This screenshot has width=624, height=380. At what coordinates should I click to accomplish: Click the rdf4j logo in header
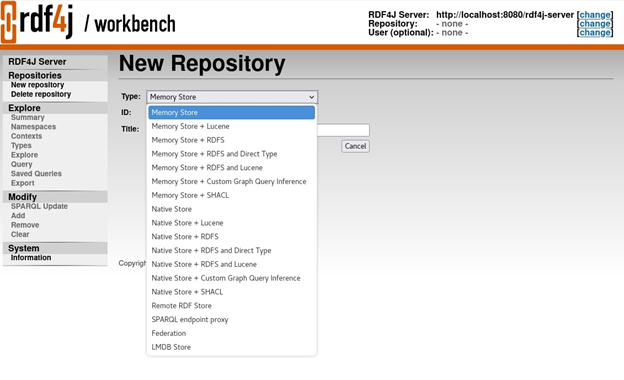click(x=37, y=22)
